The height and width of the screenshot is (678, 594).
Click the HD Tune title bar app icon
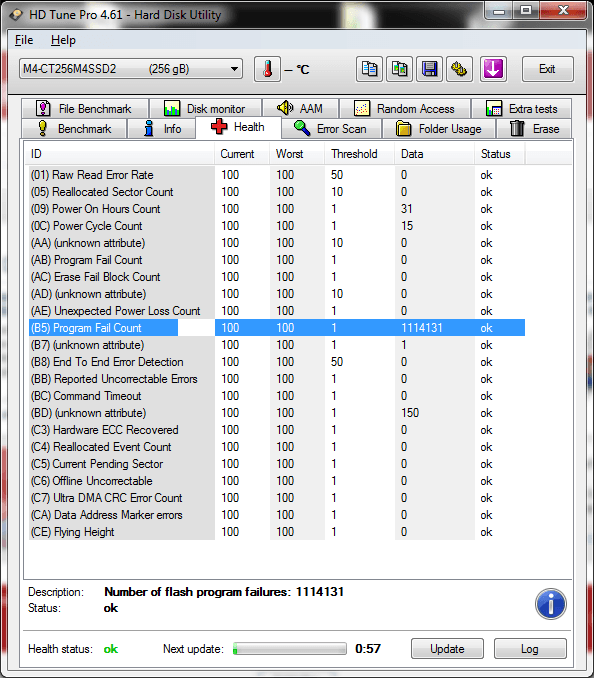pyautogui.click(x=16, y=15)
